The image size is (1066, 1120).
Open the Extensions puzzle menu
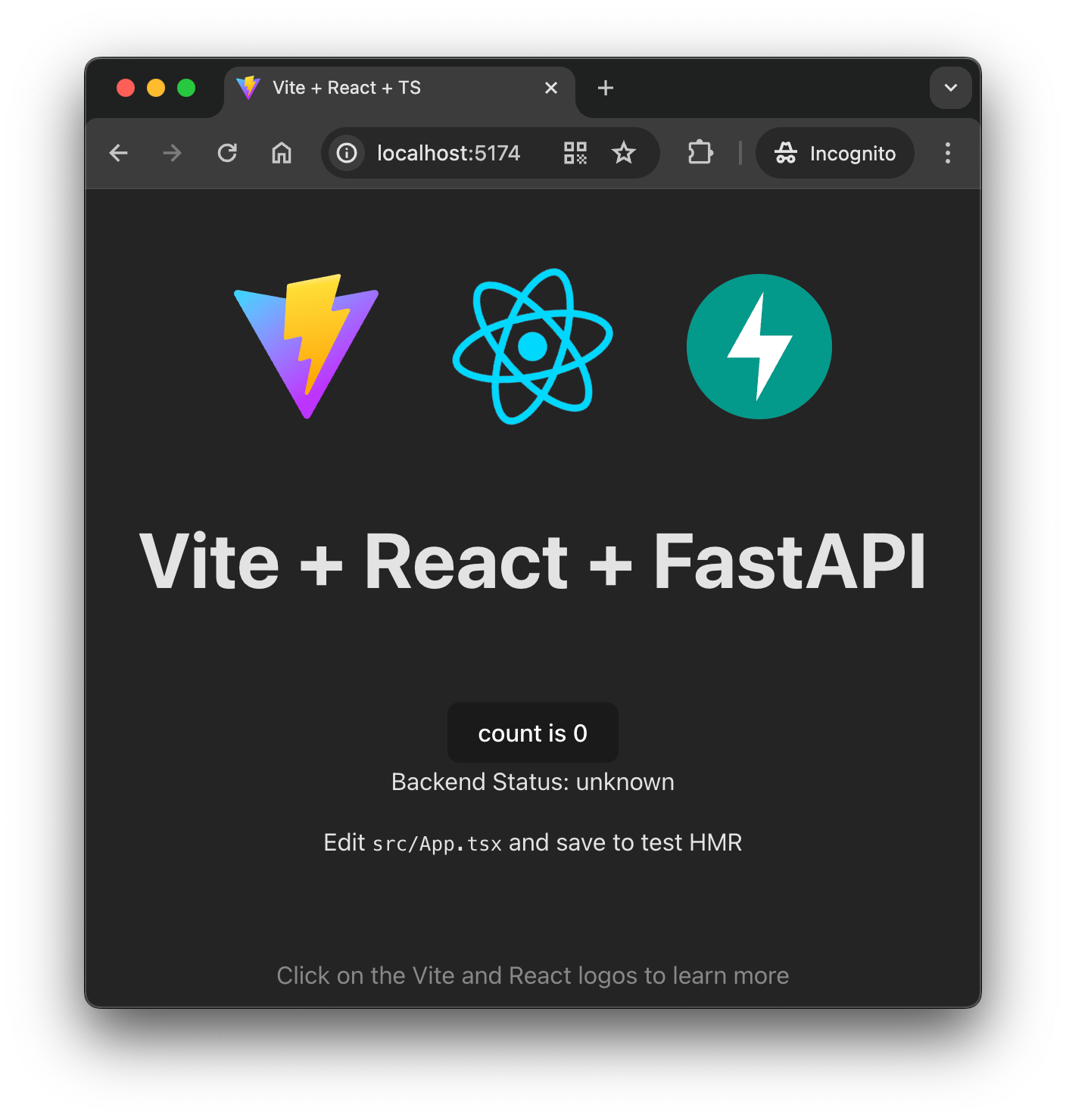click(700, 153)
